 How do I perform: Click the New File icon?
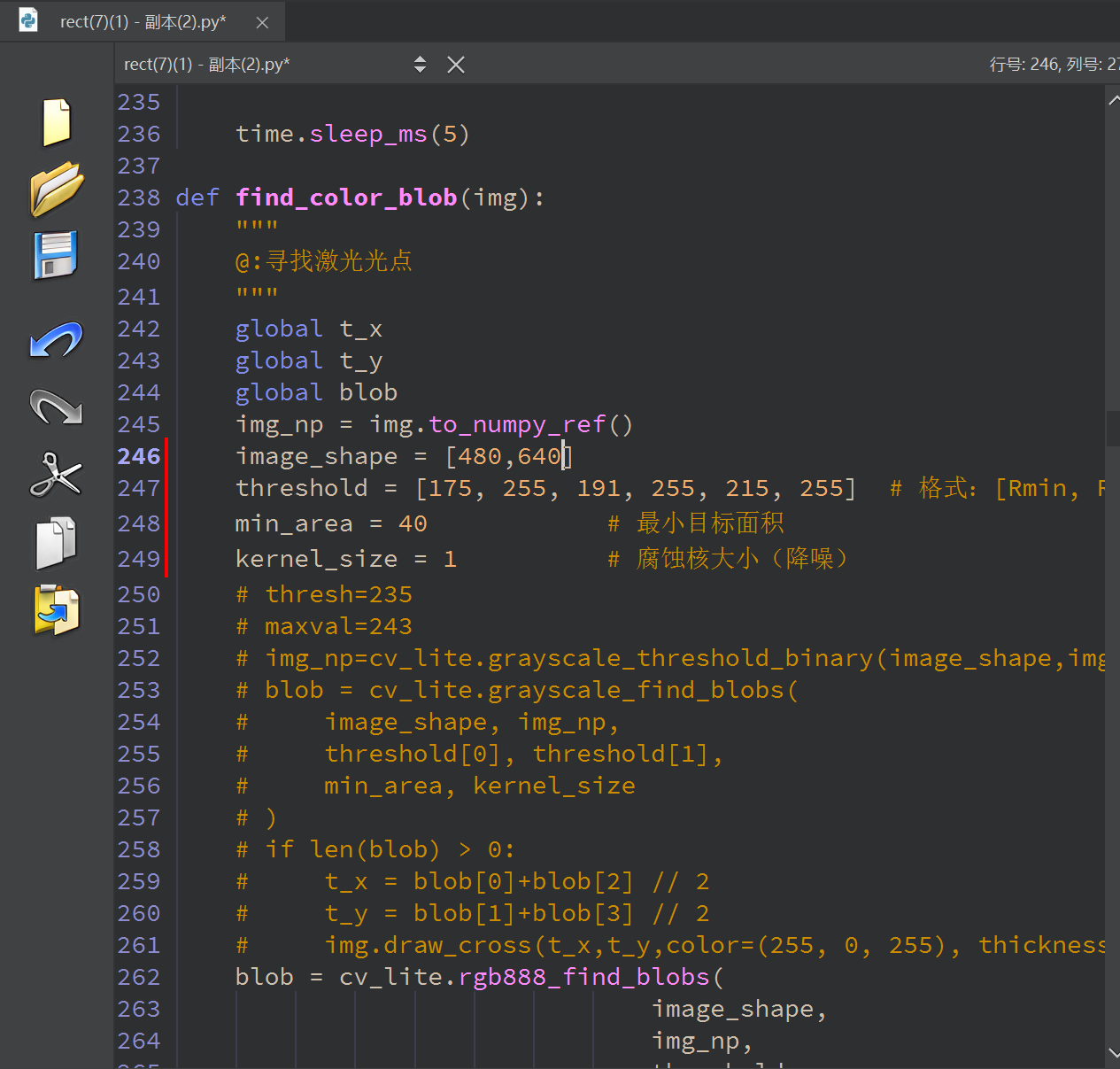pos(57,122)
